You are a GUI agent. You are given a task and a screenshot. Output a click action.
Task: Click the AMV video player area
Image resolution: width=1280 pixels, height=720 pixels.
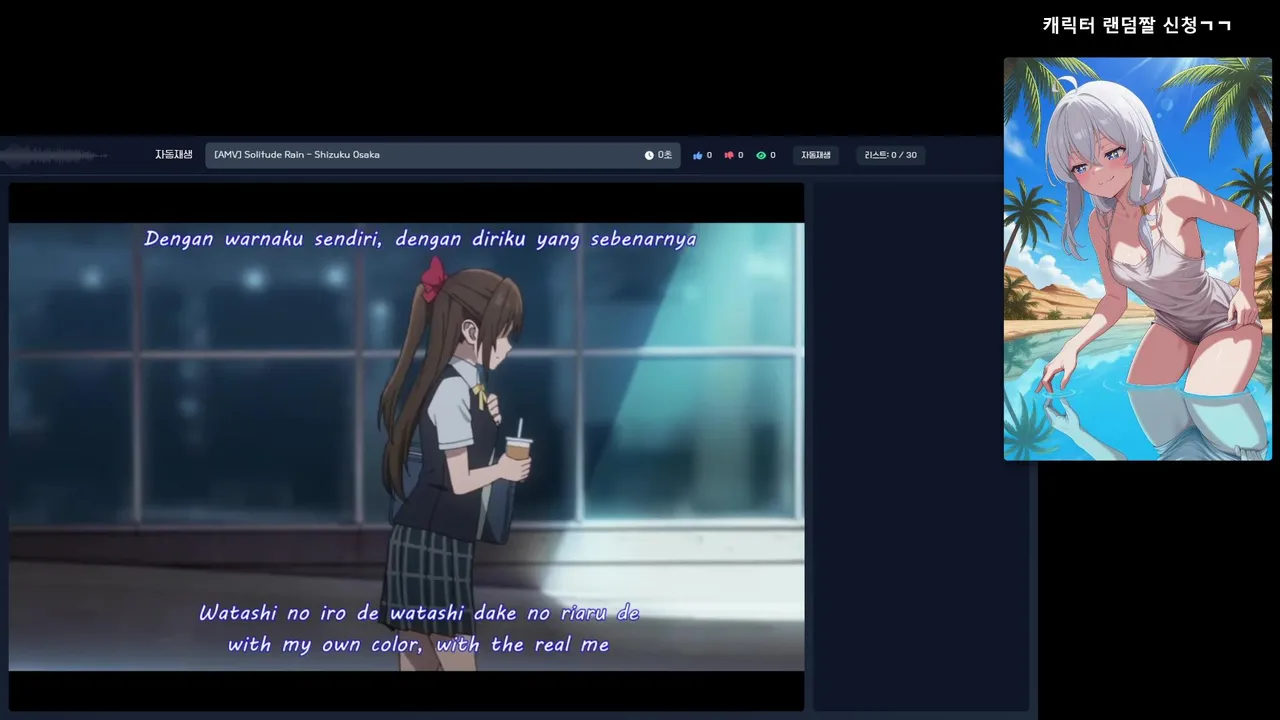tap(406, 446)
